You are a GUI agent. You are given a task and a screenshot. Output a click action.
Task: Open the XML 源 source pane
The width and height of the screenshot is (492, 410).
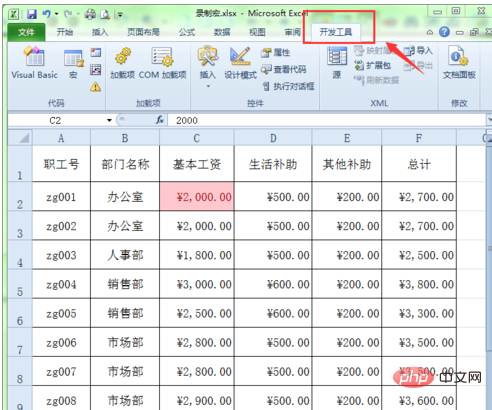(x=337, y=63)
